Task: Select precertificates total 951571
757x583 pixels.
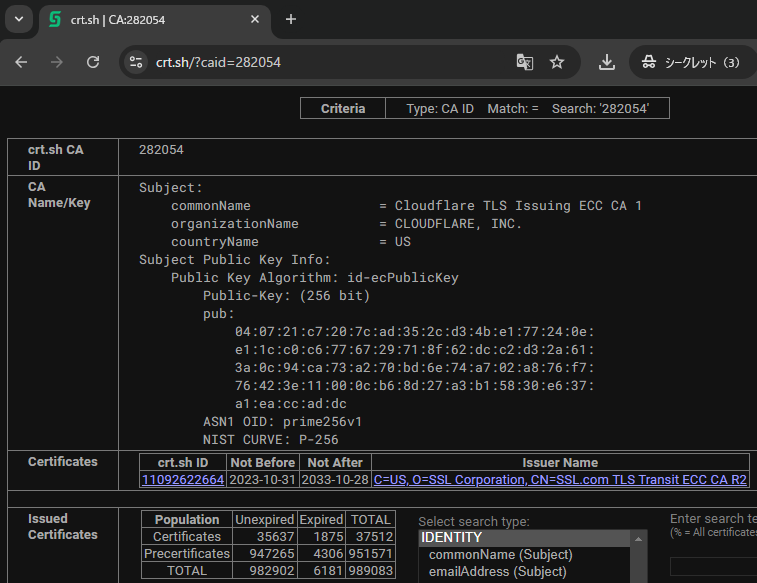Action: tap(370, 554)
